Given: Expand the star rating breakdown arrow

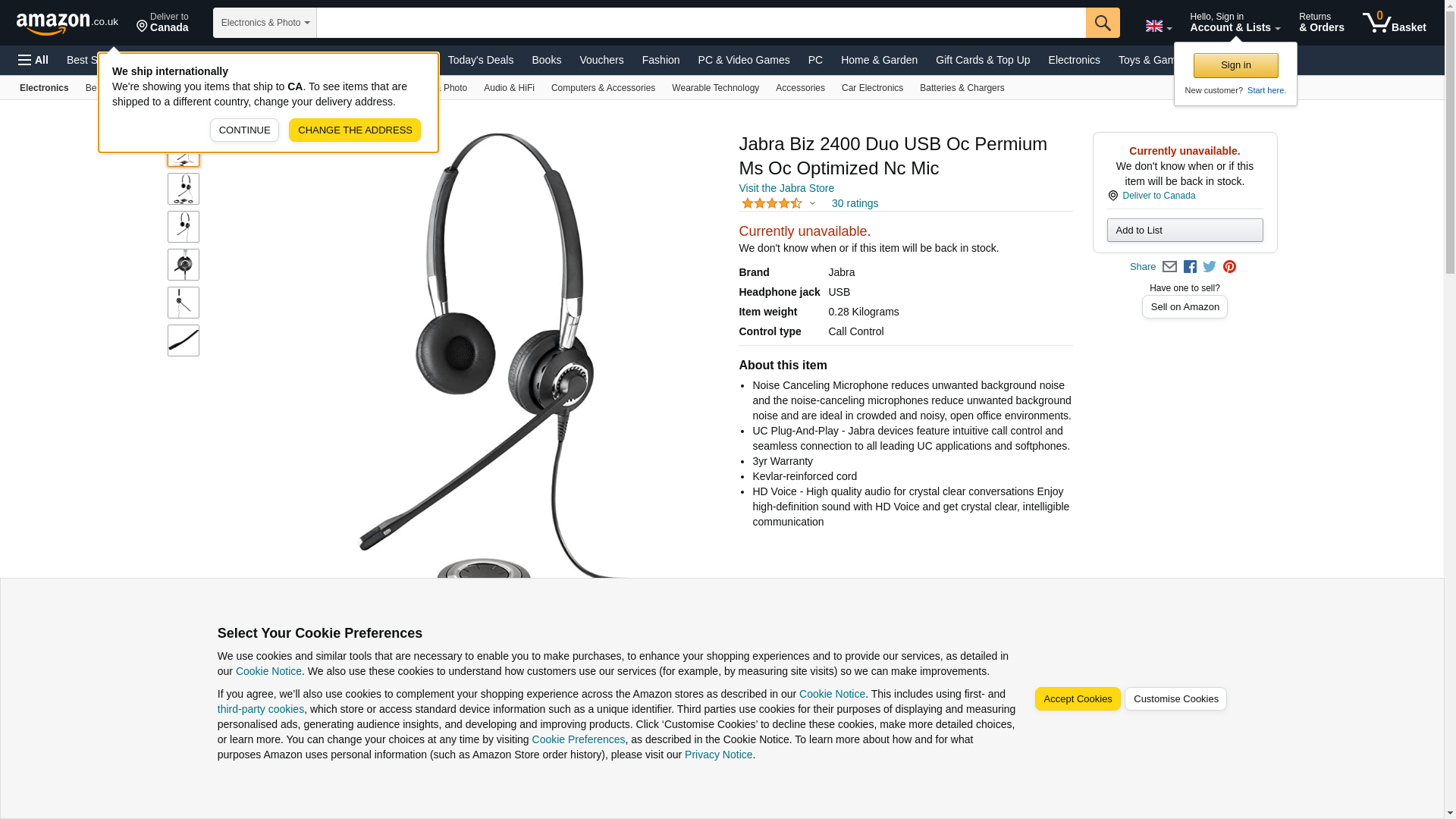Looking at the screenshot, I should [x=812, y=203].
